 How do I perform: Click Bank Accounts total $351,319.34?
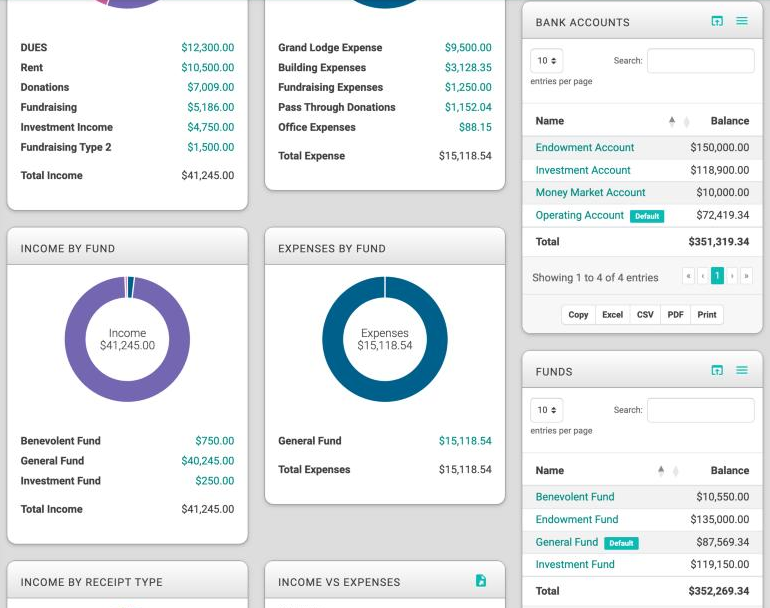pos(718,242)
